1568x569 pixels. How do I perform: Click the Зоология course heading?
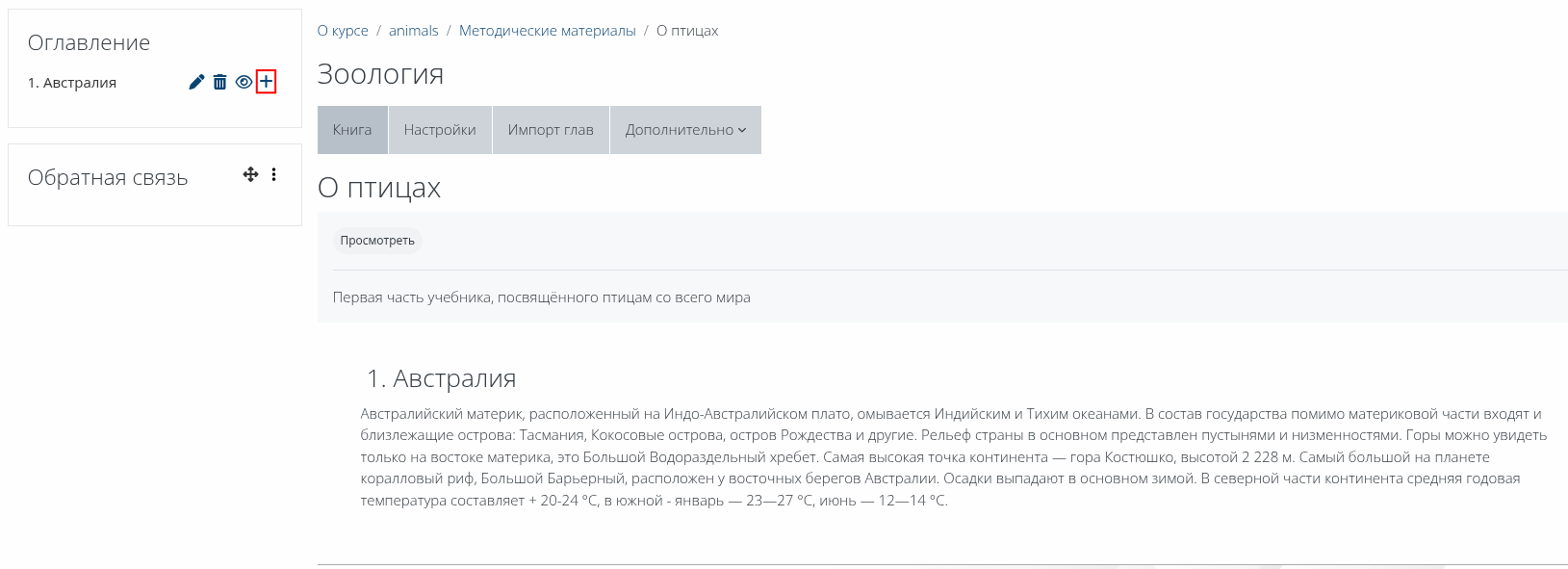coord(380,74)
